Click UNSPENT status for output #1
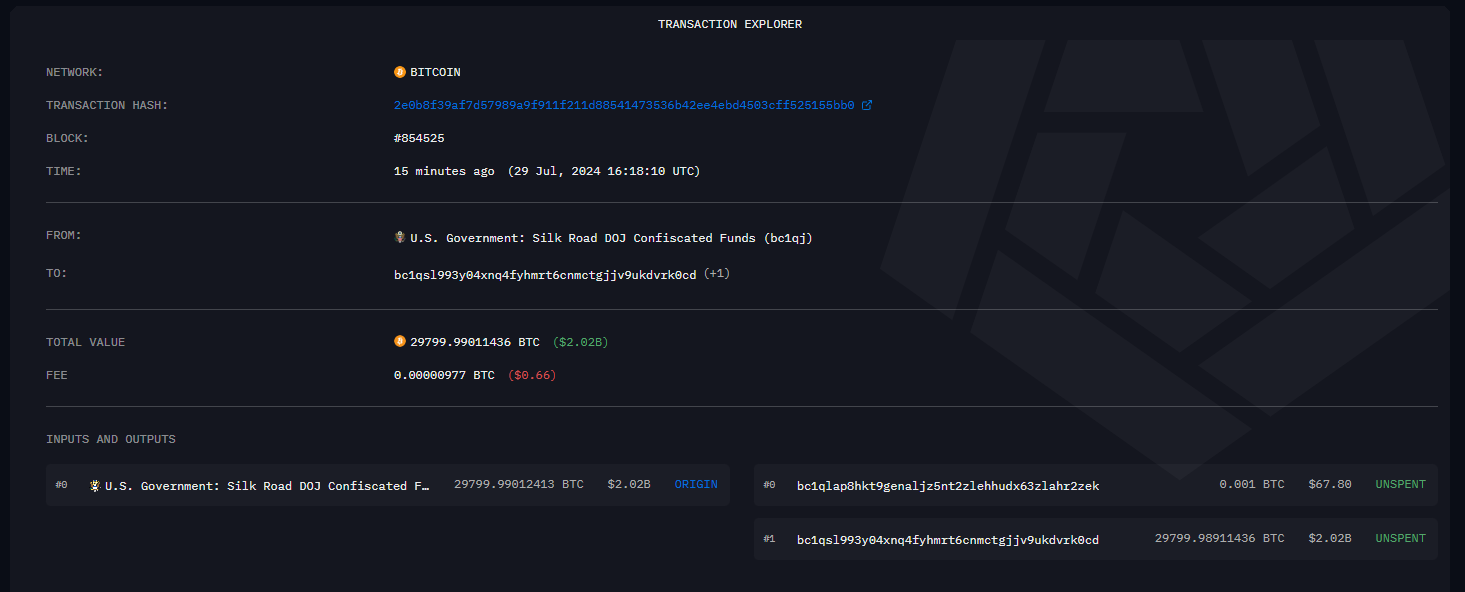1465x592 pixels. pos(1400,539)
